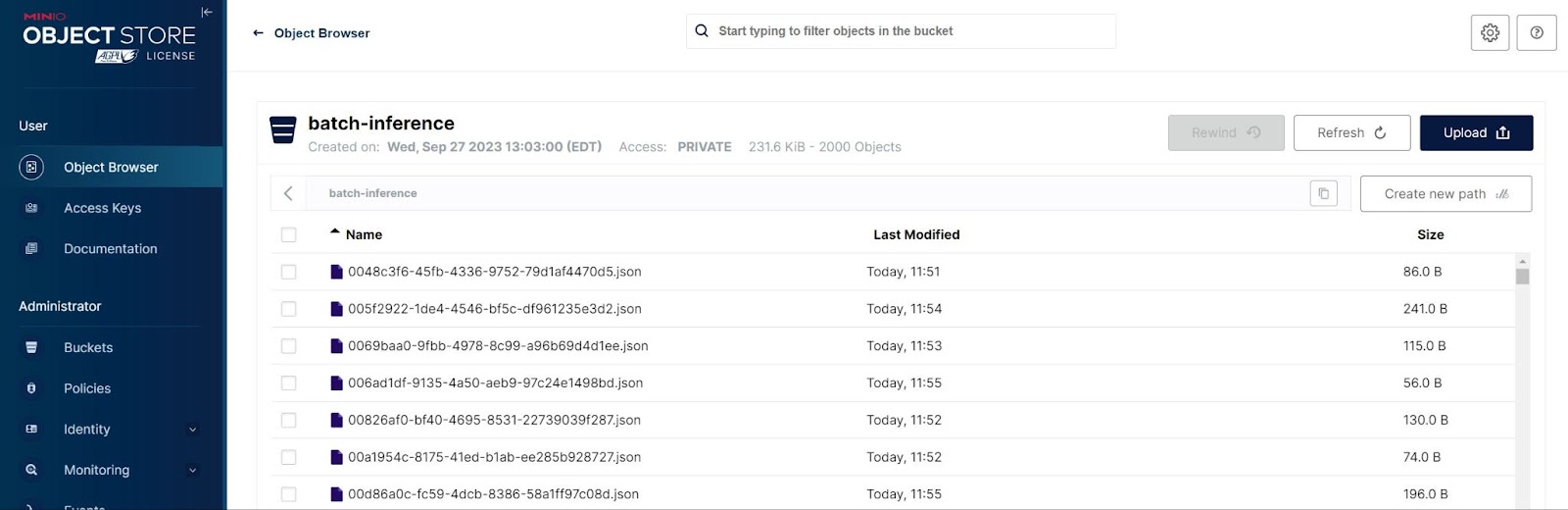Click the Upload button

click(x=1475, y=132)
